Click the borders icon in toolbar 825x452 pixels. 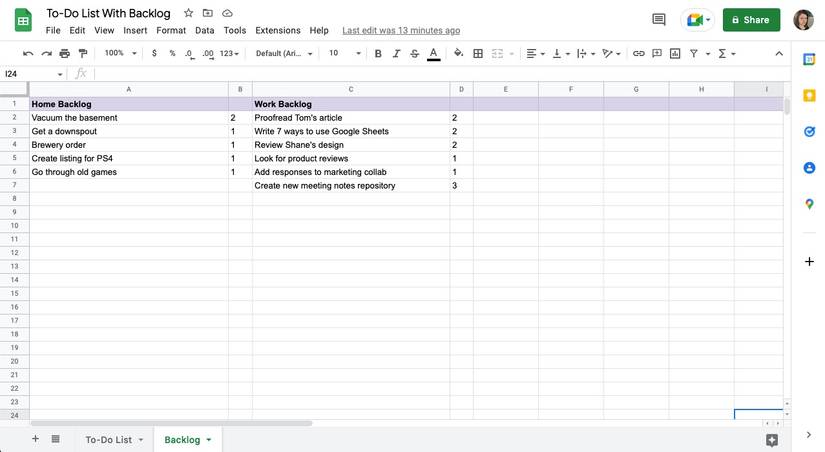[x=478, y=53]
